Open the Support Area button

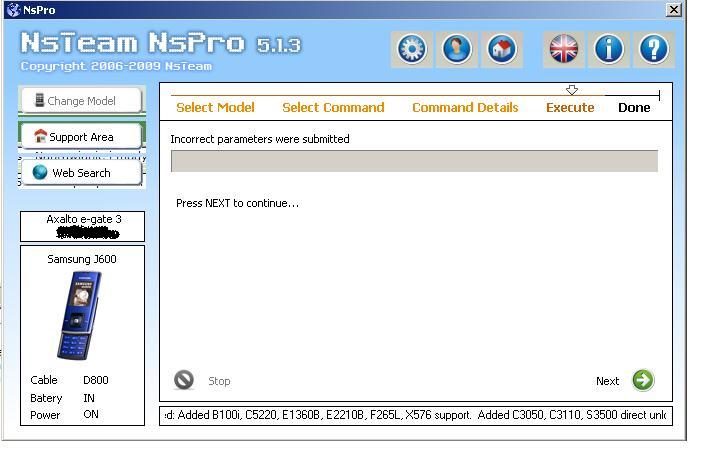81,136
